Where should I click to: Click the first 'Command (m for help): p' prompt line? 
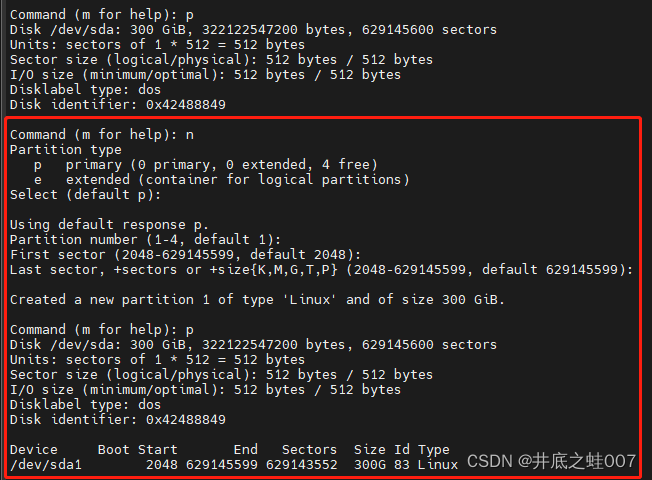pos(102,15)
